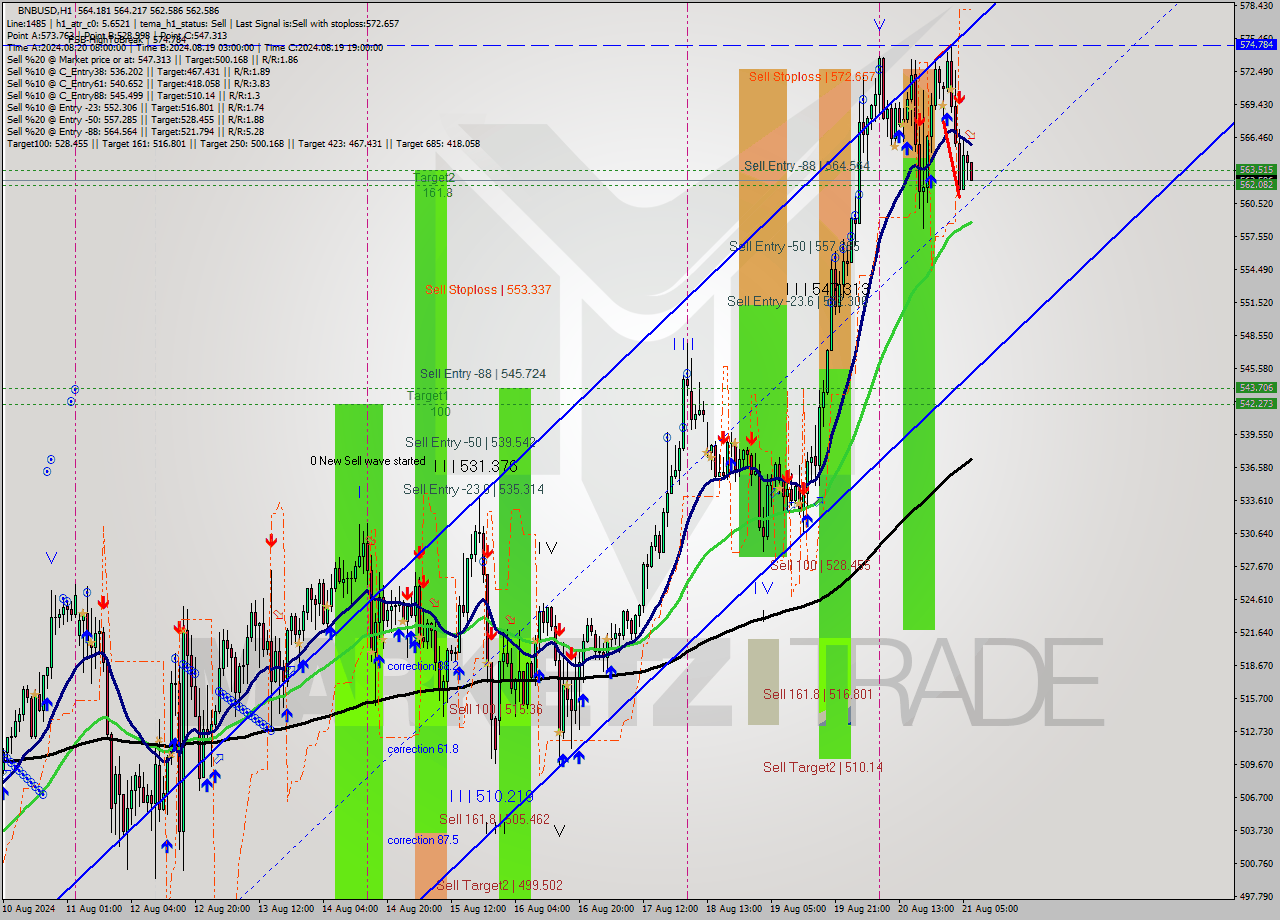Click the '21 Aug 05:00' time label
This screenshot has height=920, width=1280.
coord(990,909)
